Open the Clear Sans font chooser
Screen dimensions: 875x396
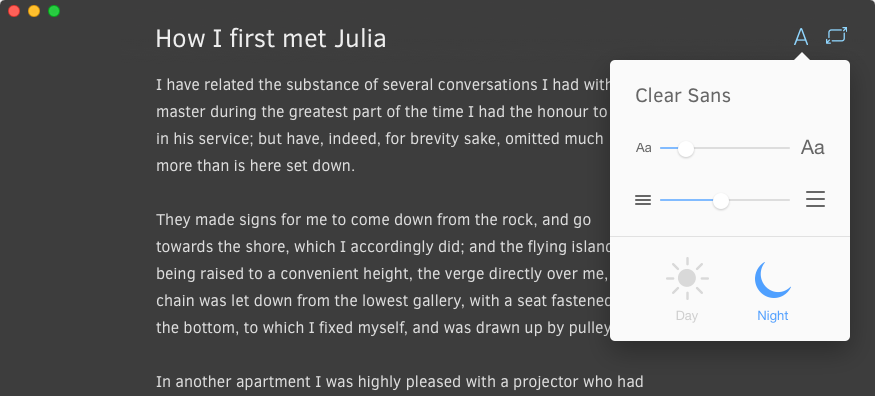coord(682,95)
